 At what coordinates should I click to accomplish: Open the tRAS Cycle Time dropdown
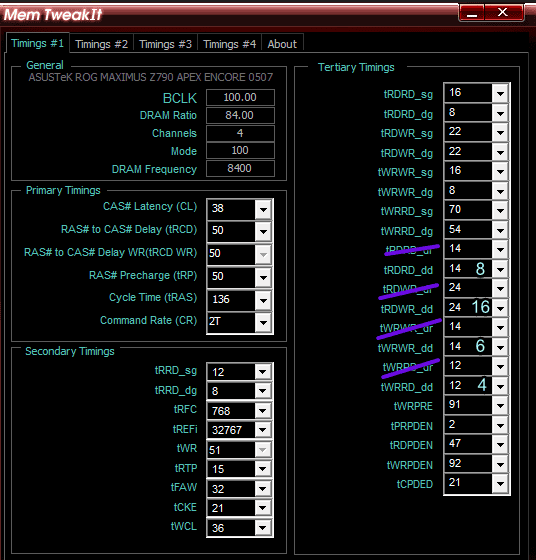264,300
